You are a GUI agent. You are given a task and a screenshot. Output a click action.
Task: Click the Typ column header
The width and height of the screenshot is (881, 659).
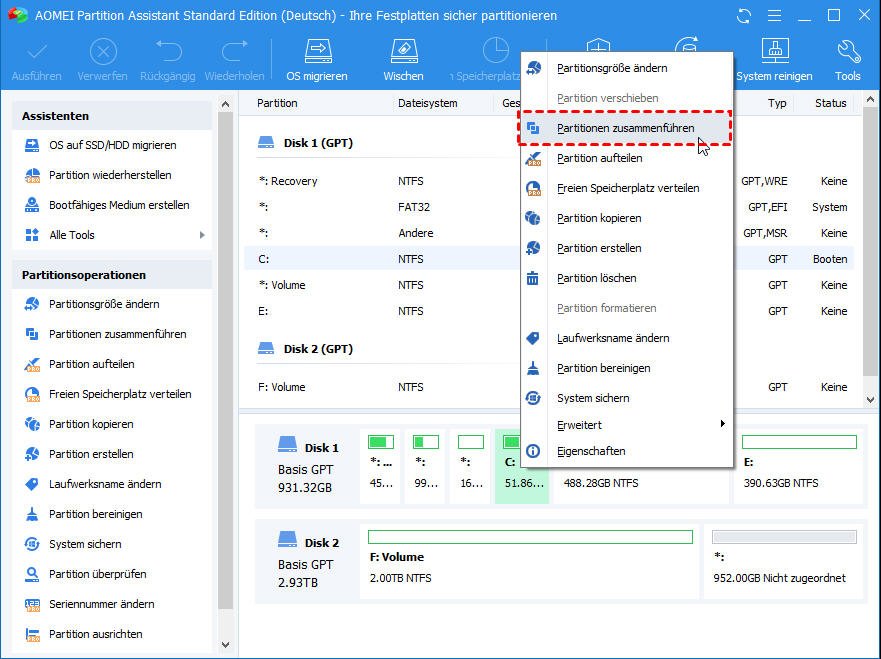(777, 103)
